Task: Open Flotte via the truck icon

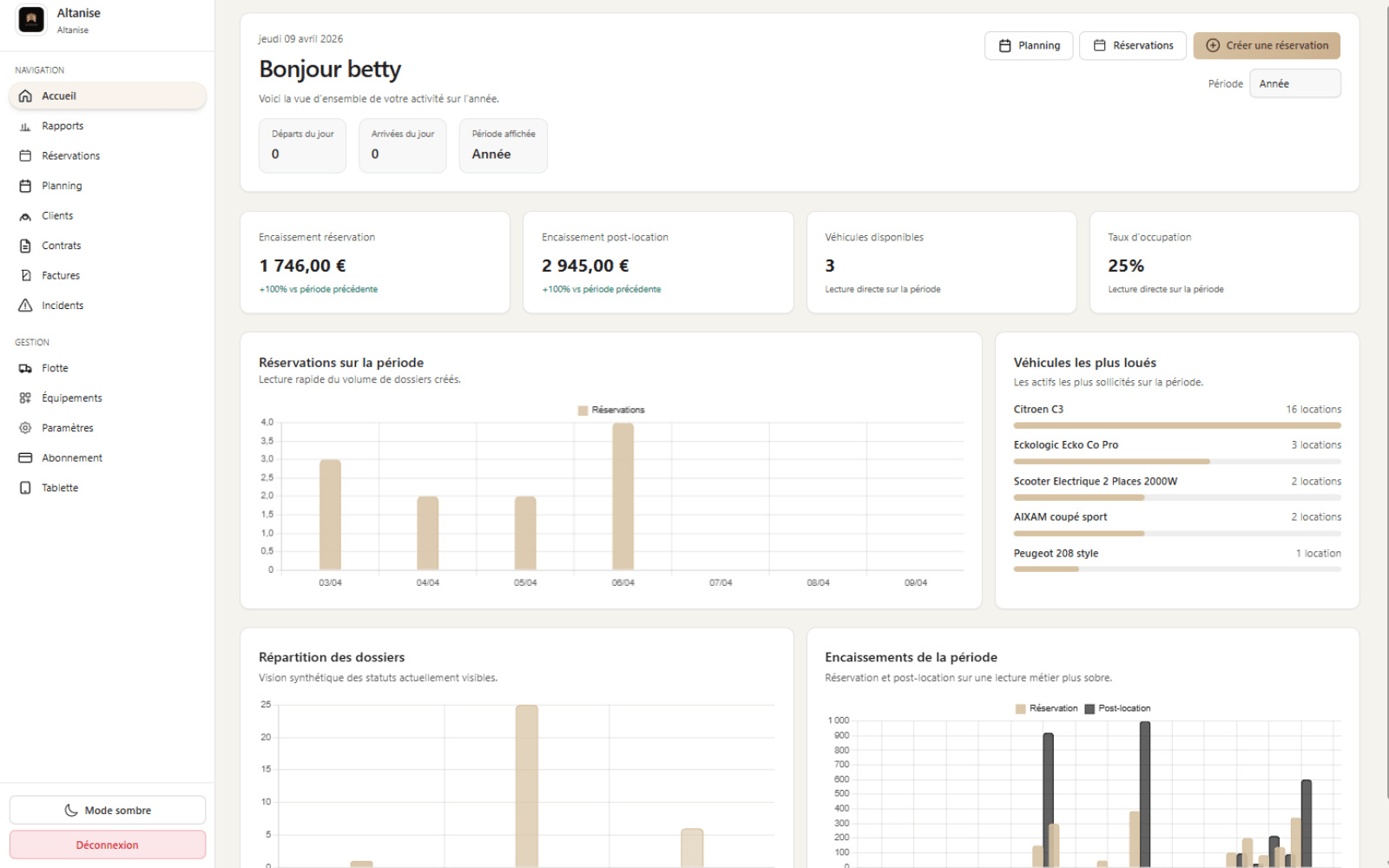Action: tap(25, 368)
